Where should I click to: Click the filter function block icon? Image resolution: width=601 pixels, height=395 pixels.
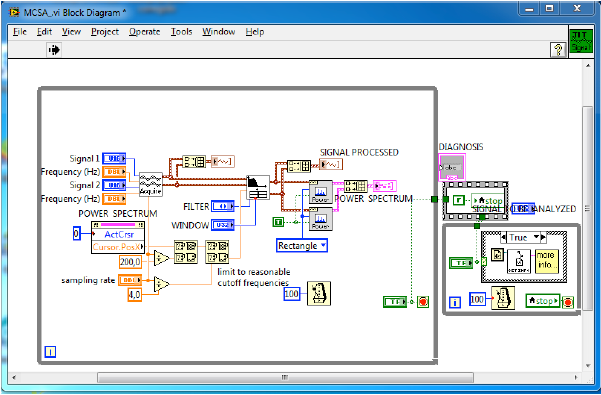click(258, 187)
